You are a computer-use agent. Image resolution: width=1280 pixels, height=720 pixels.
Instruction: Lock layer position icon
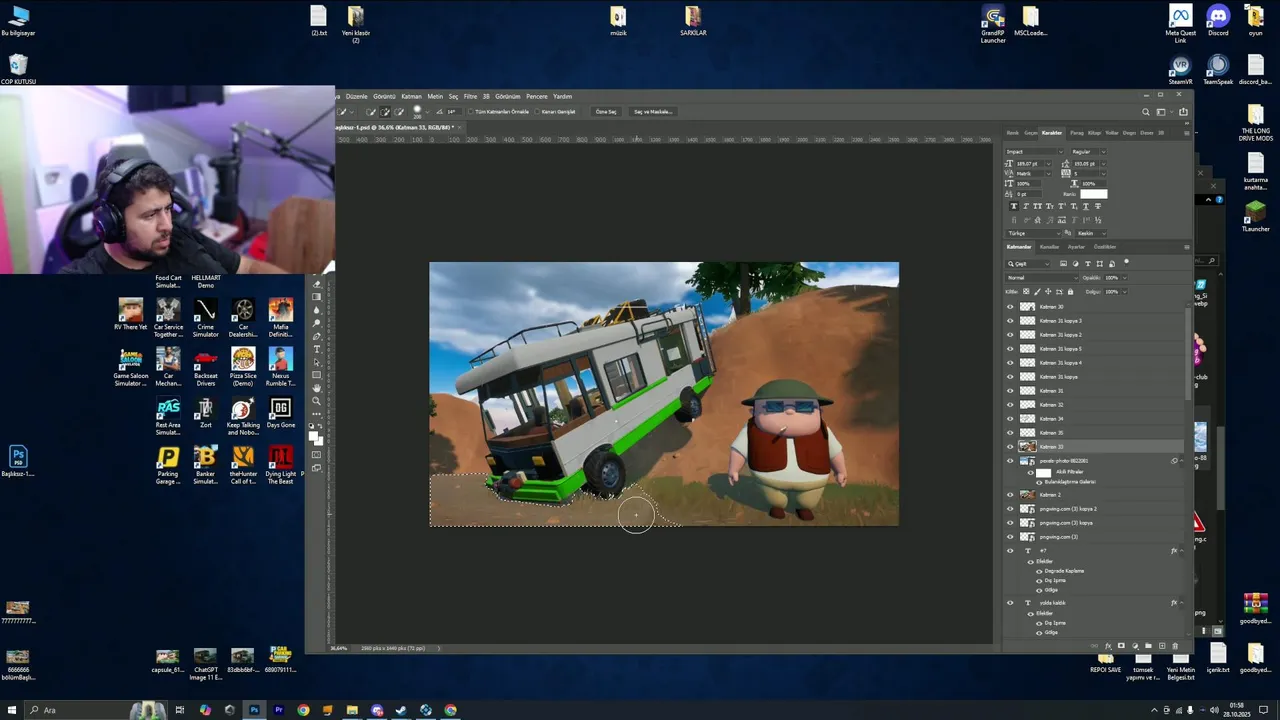pos(1048,291)
